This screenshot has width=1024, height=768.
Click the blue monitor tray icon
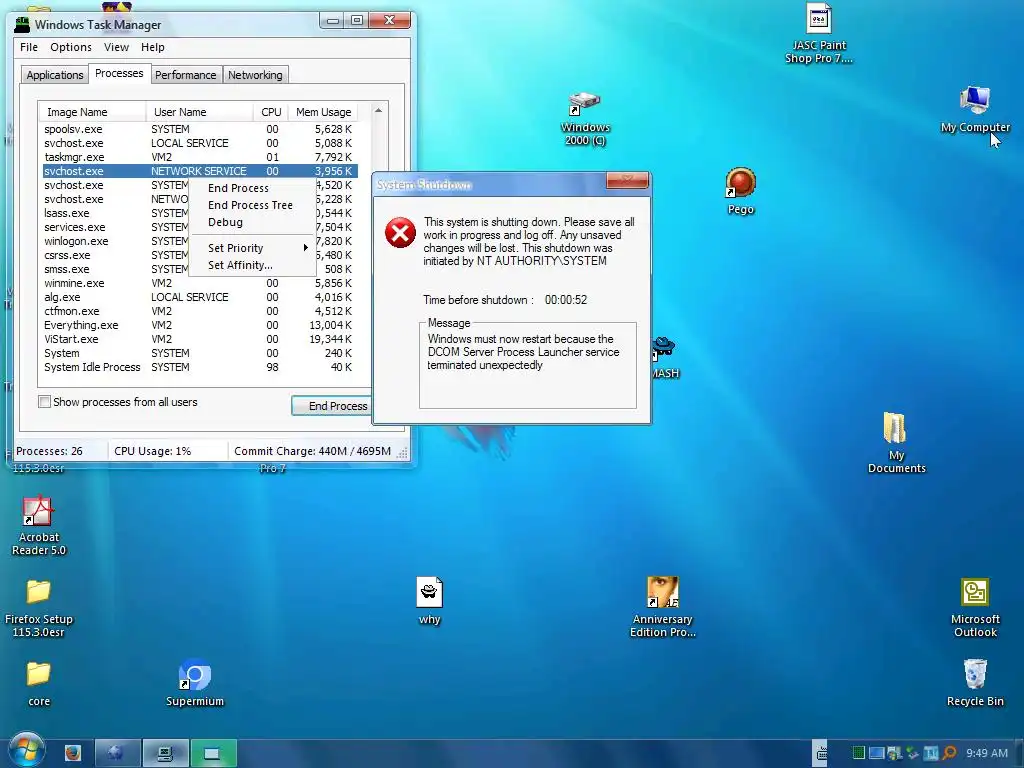coord(876,753)
